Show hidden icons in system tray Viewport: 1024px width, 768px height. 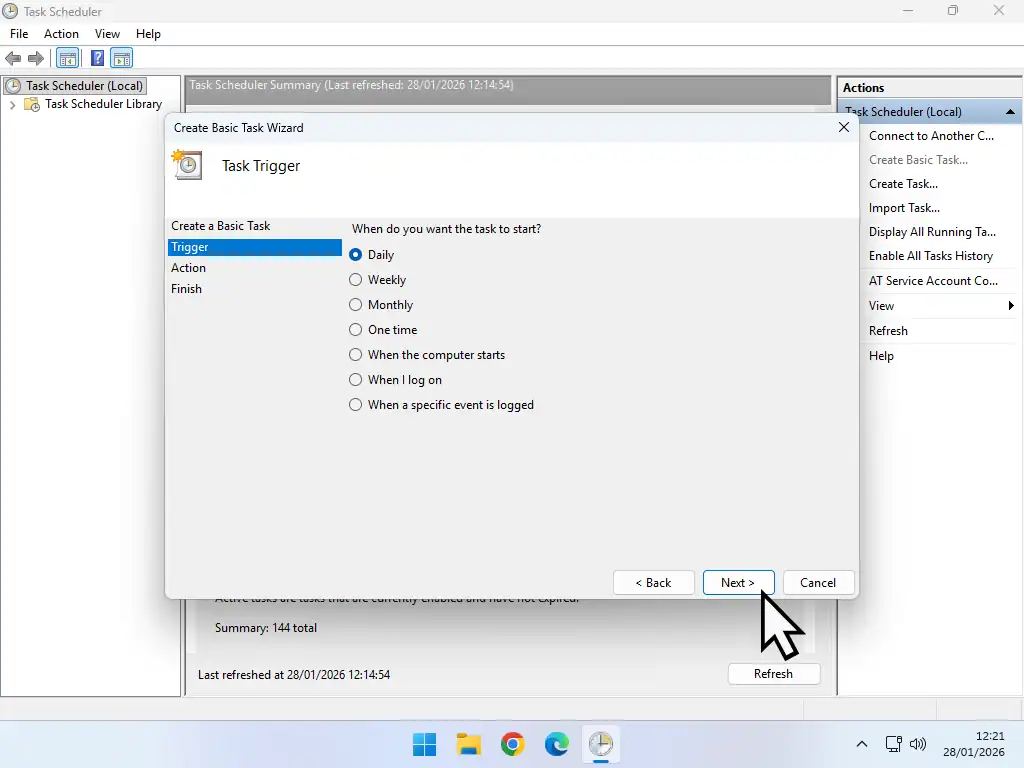[862, 744]
